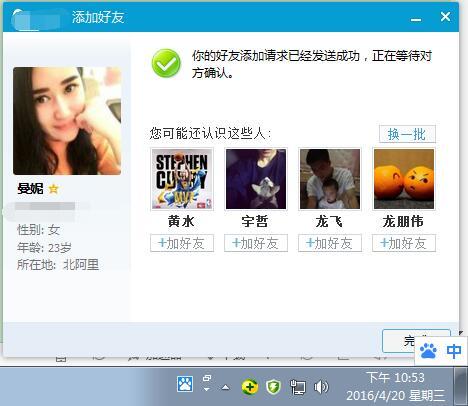Open 宇哲's avatar with the cat
This screenshot has width=468, height=406.
tap(256, 179)
